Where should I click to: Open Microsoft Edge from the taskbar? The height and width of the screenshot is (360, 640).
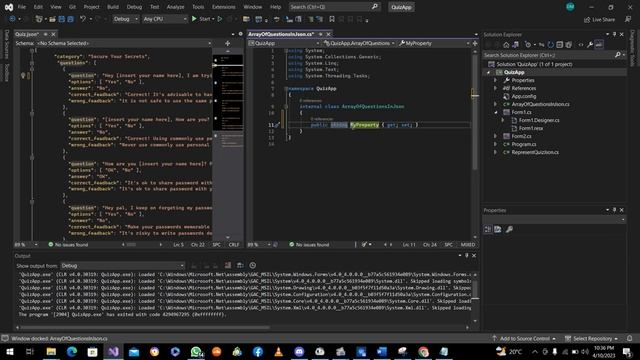[72, 351]
